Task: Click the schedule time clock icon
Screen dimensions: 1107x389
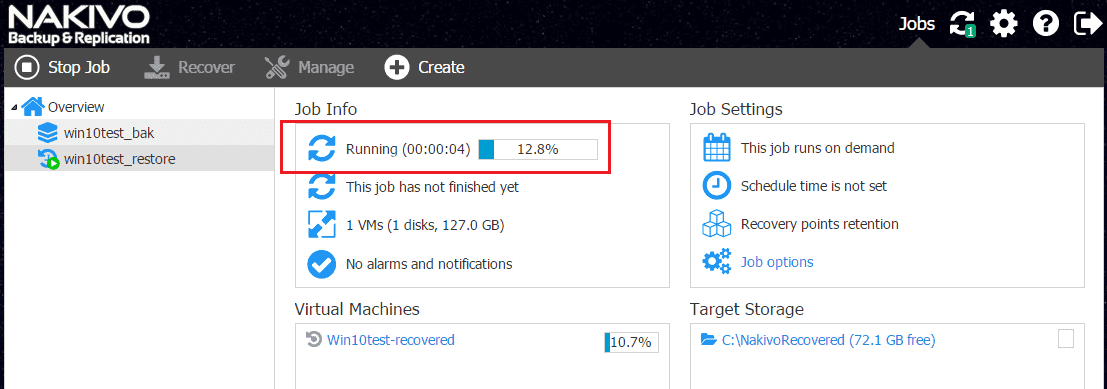Action: click(717, 186)
